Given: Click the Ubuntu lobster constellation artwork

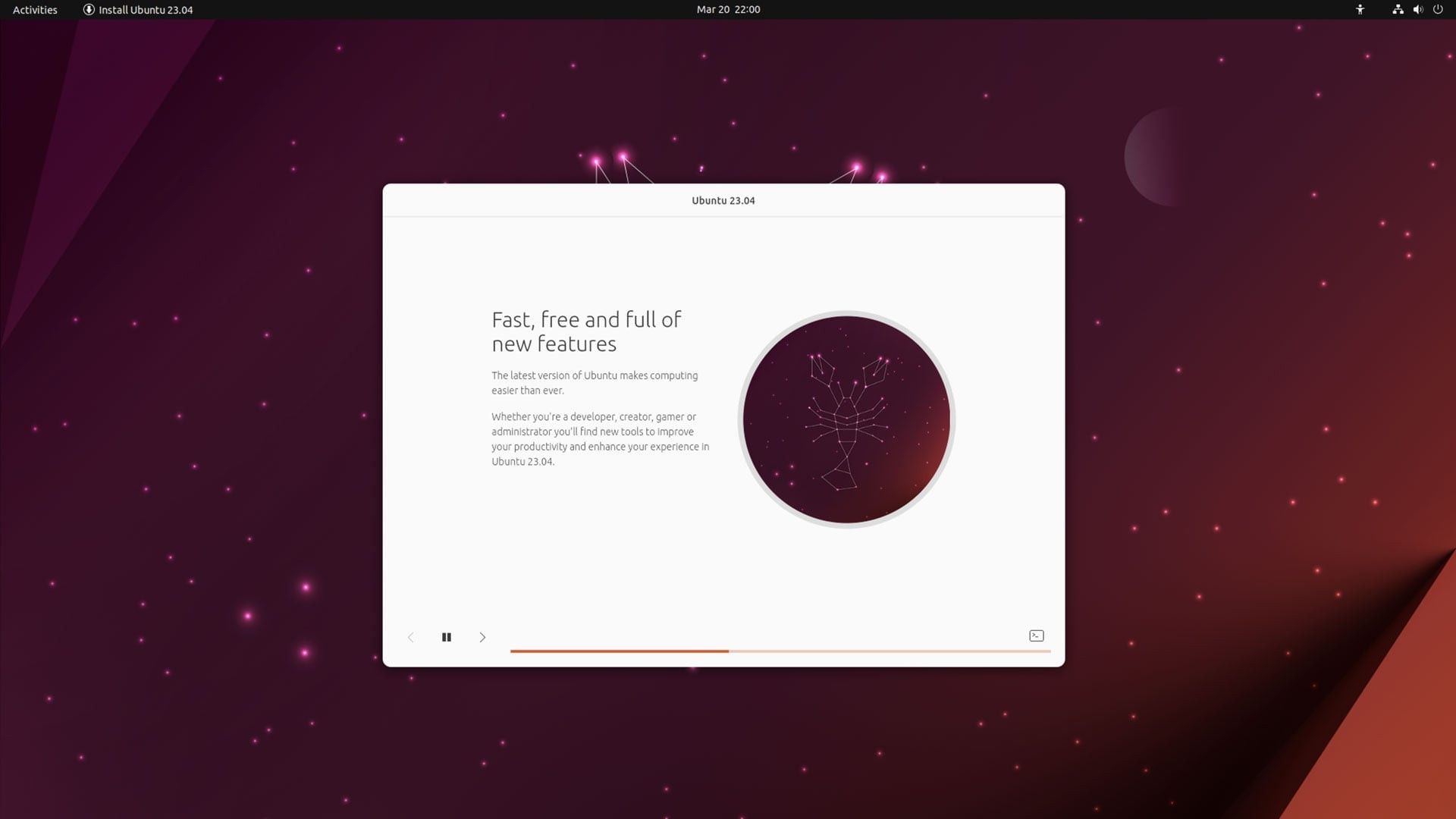Looking at the screenshot, I should tap(846, 419).
